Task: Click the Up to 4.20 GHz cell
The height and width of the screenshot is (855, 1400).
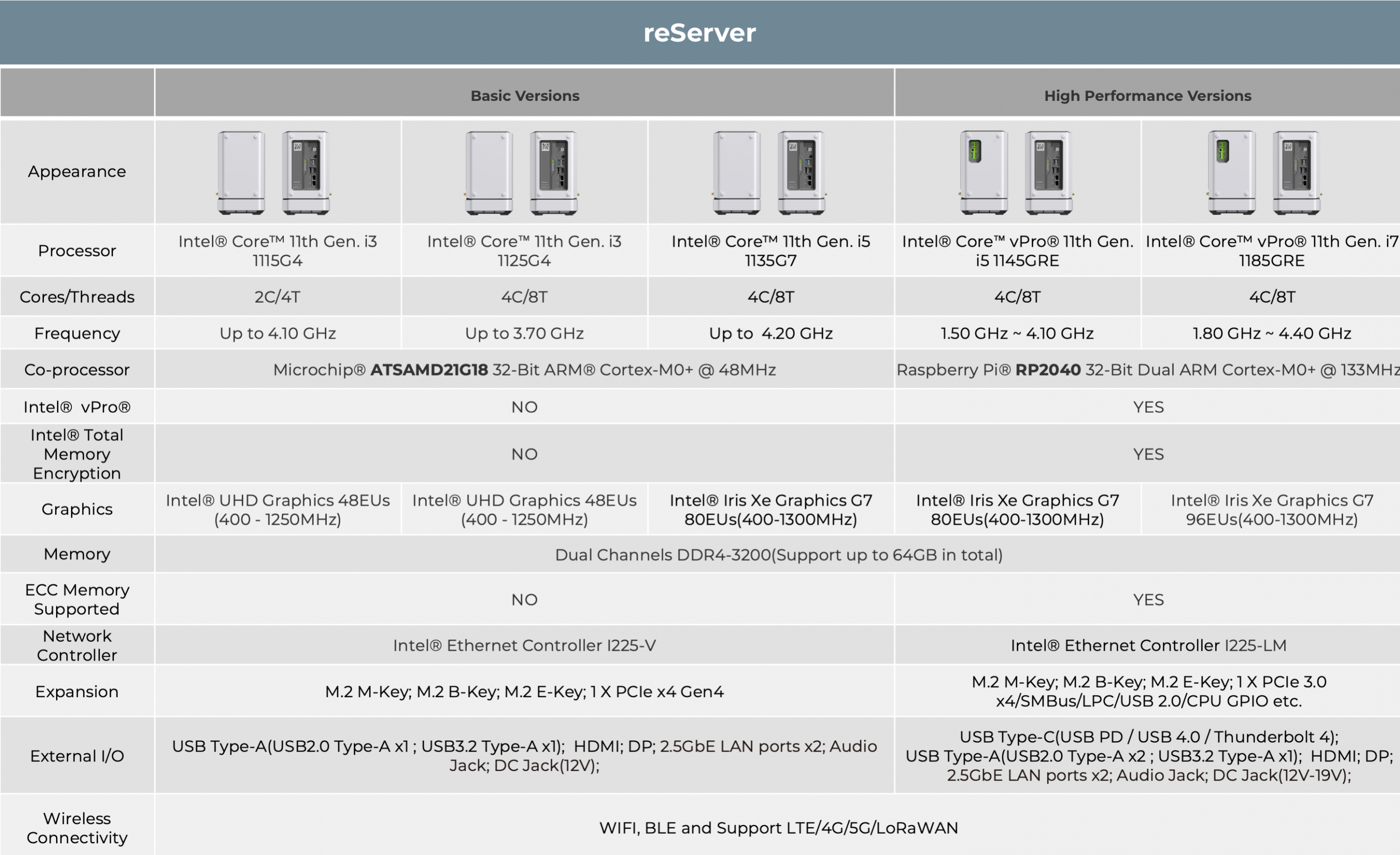Action: click(x=770, y=334)
